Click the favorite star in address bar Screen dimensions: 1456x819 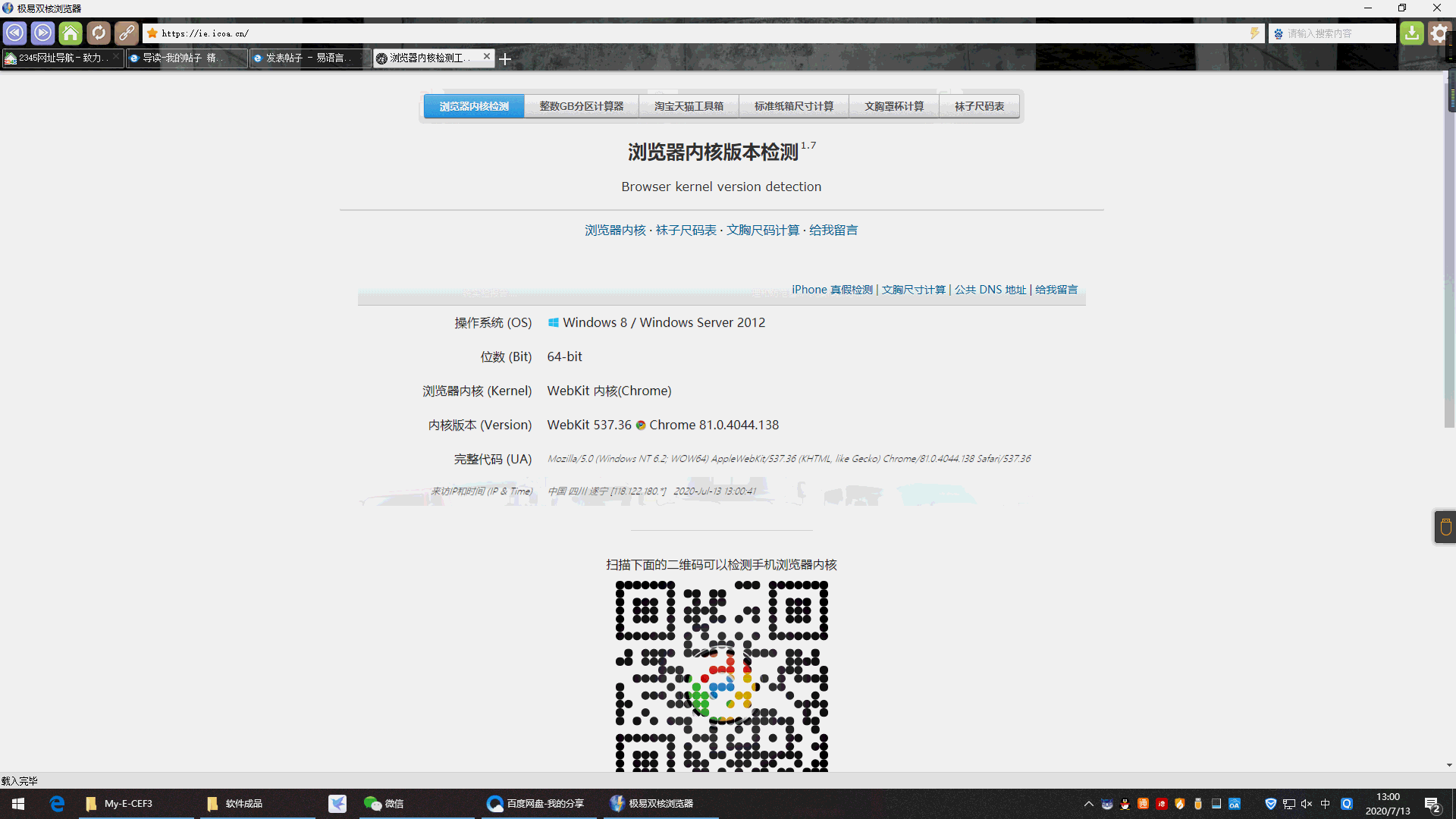click(152, 33)
